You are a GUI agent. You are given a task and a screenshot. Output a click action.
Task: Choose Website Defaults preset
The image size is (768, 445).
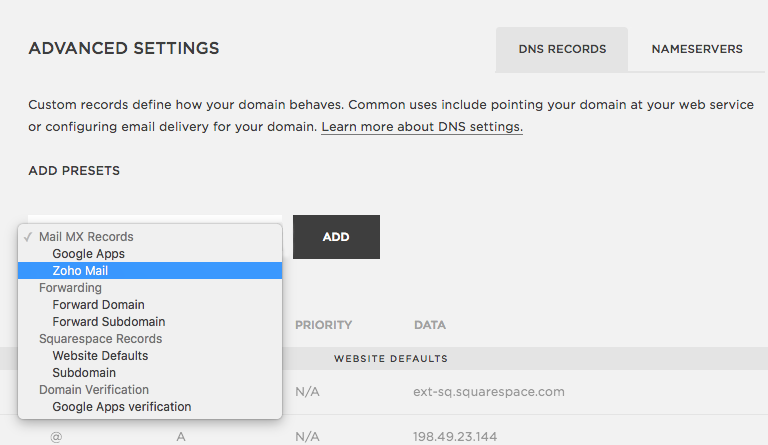coord(100,356)
